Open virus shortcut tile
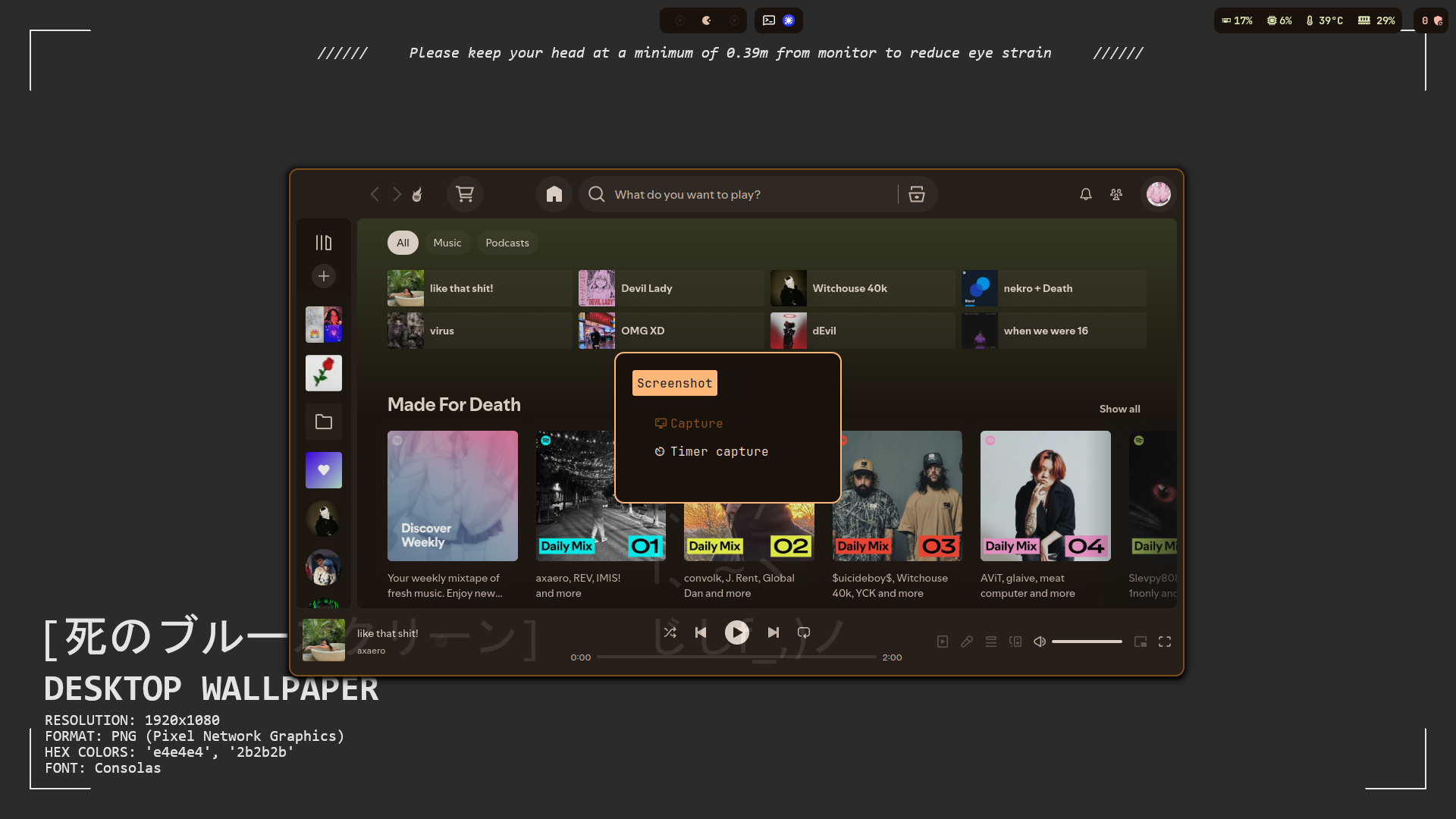This screenshot has height=819, width=1456. (480, 331)
